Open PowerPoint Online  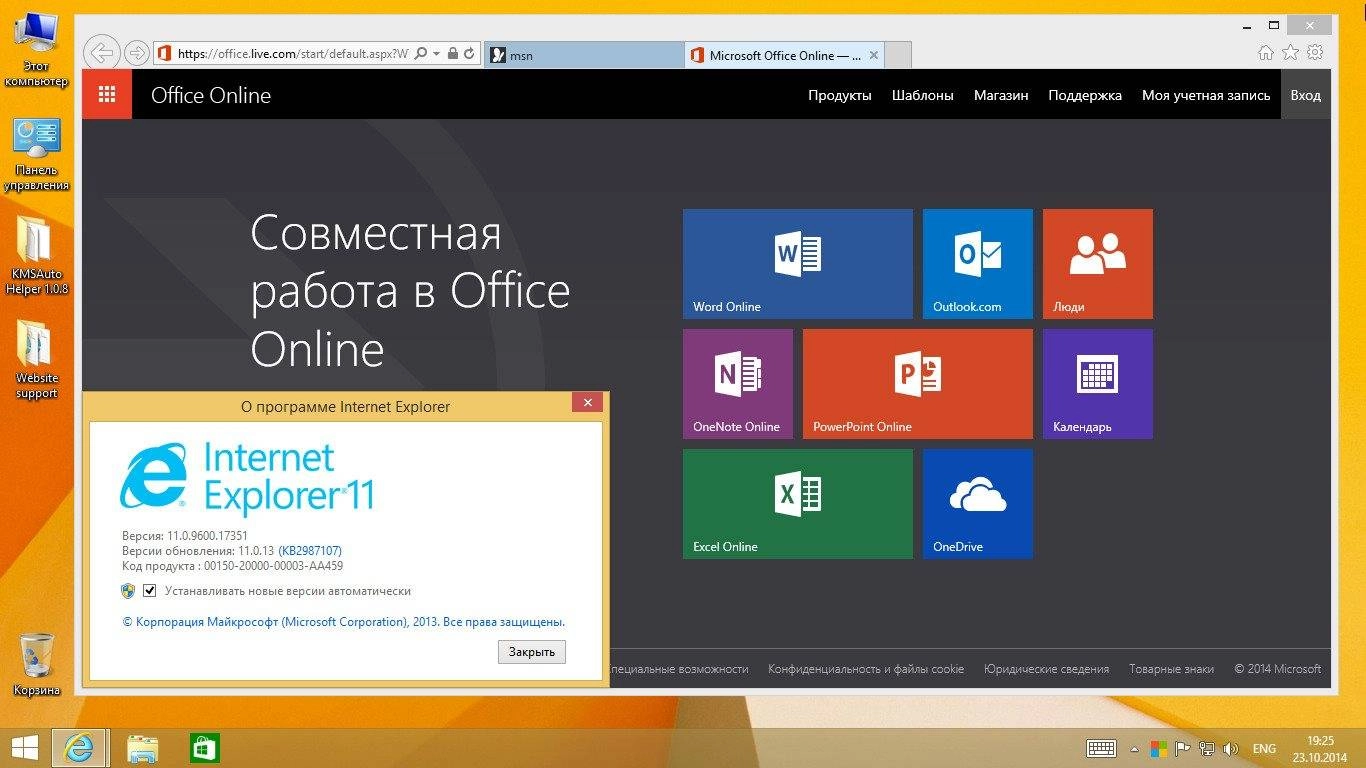[916, 383]
